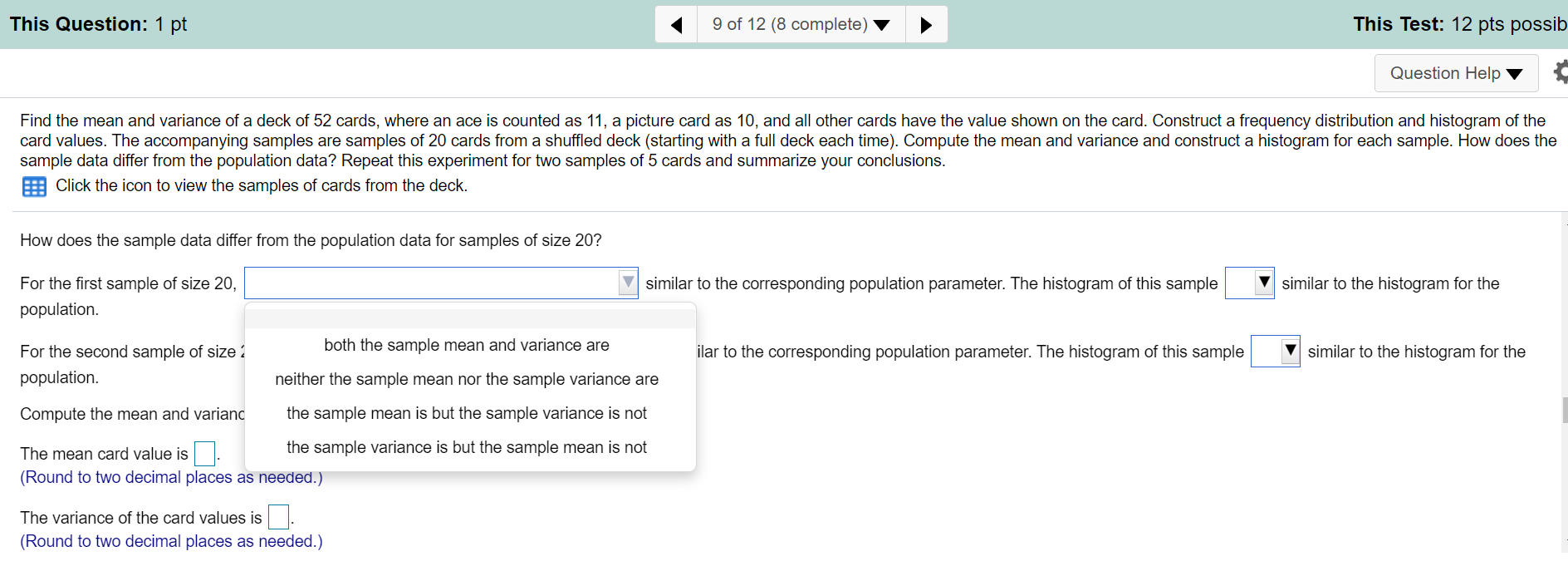Click the vertical scrollbar on the right
This screenshot has width=1568, height=571.
(1565, 410)
